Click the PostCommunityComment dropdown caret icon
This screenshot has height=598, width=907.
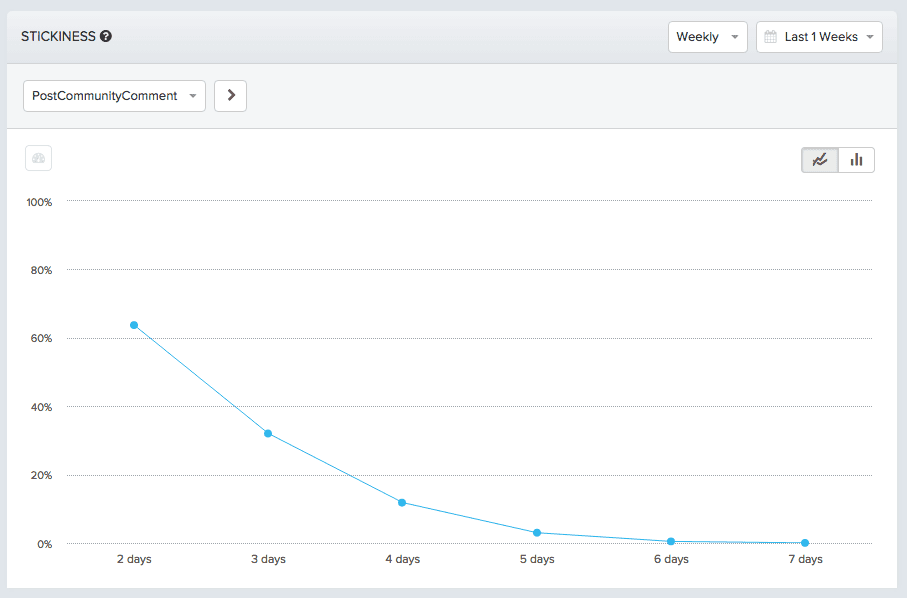tap(191, 95)
